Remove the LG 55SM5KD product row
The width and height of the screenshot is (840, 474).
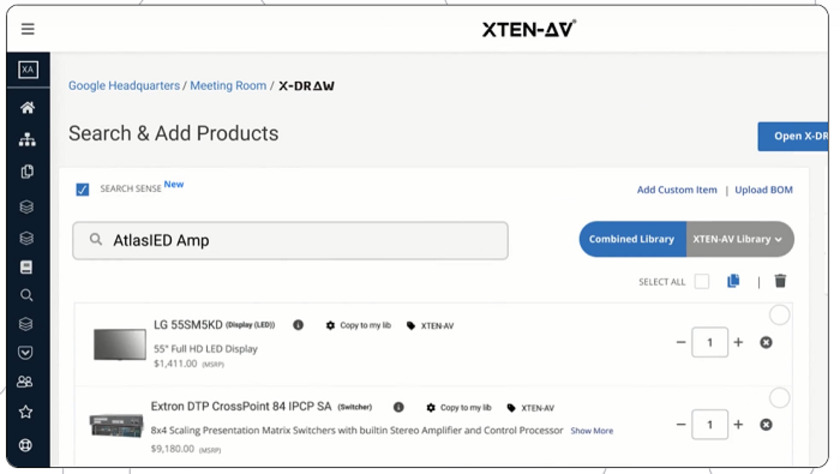tap(766, 343)
